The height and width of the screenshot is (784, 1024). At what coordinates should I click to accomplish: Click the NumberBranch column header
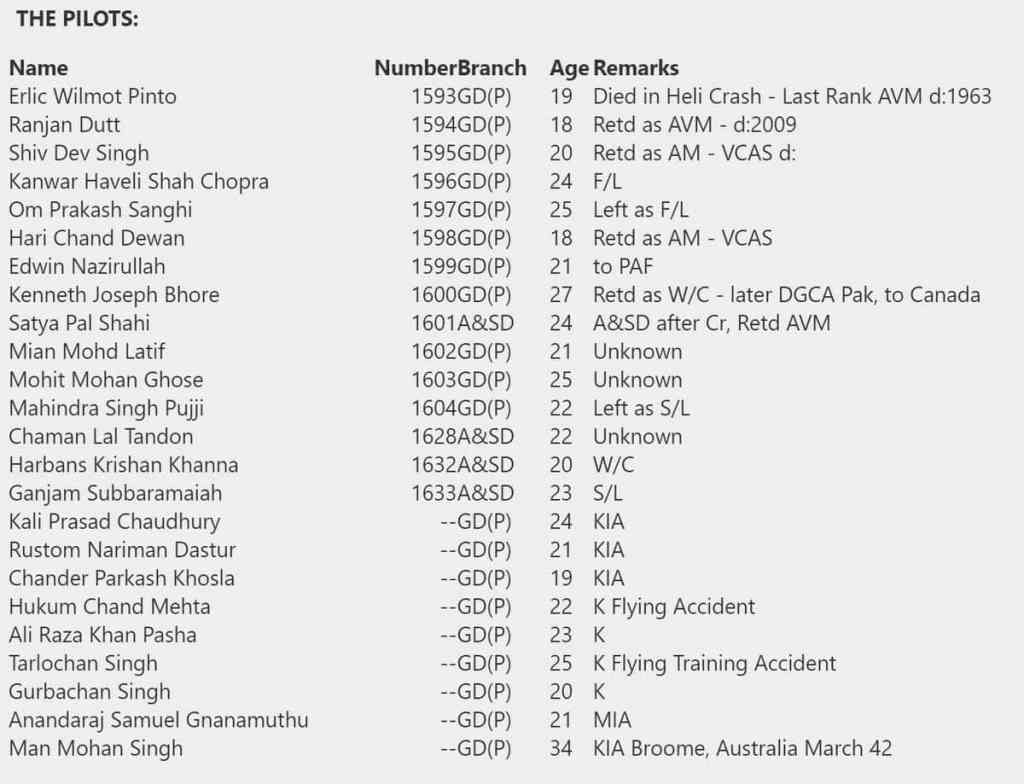(450, 68)
